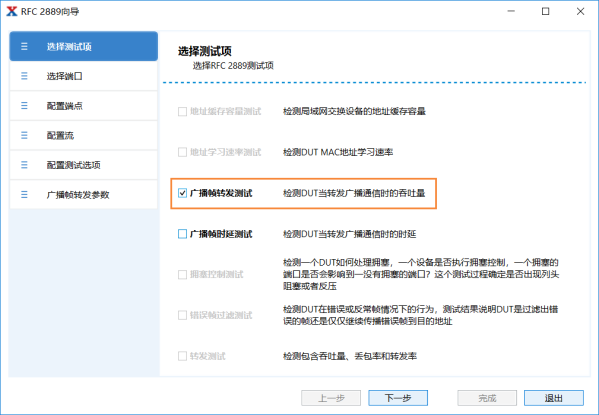The width and height of the screenshot is (599, 415).
Task: Open the 配置测试选项 wizard step
Action: 84,165
